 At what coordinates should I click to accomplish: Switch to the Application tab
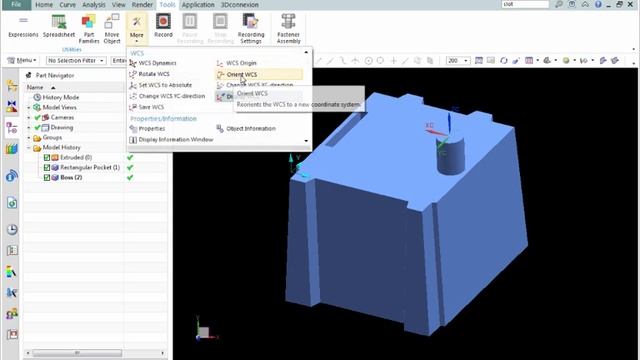198,5
